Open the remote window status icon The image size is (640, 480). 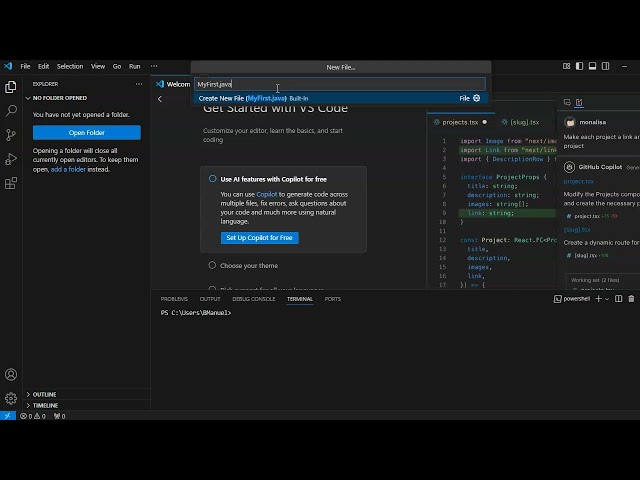point(8,416)
